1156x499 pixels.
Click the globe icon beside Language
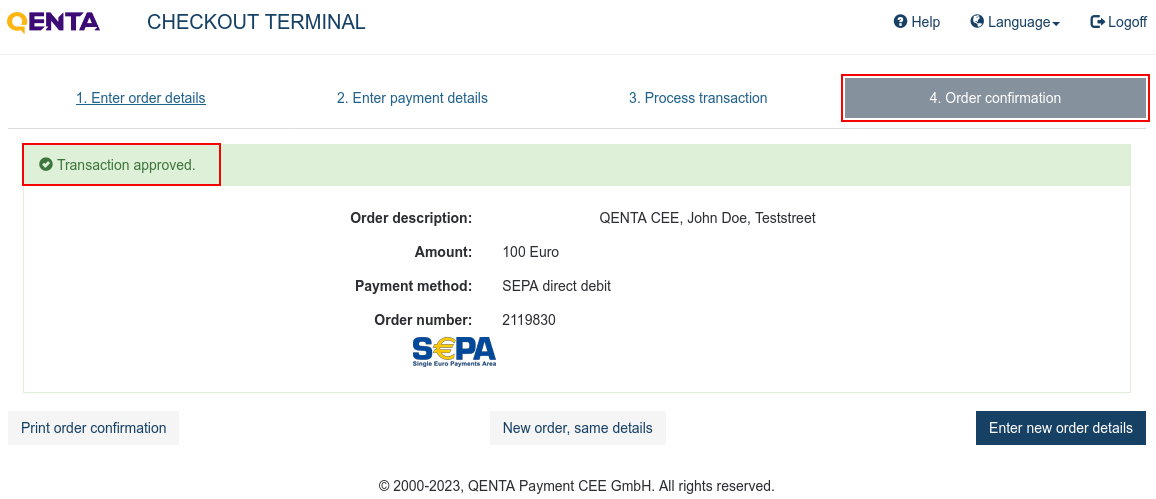977,21
